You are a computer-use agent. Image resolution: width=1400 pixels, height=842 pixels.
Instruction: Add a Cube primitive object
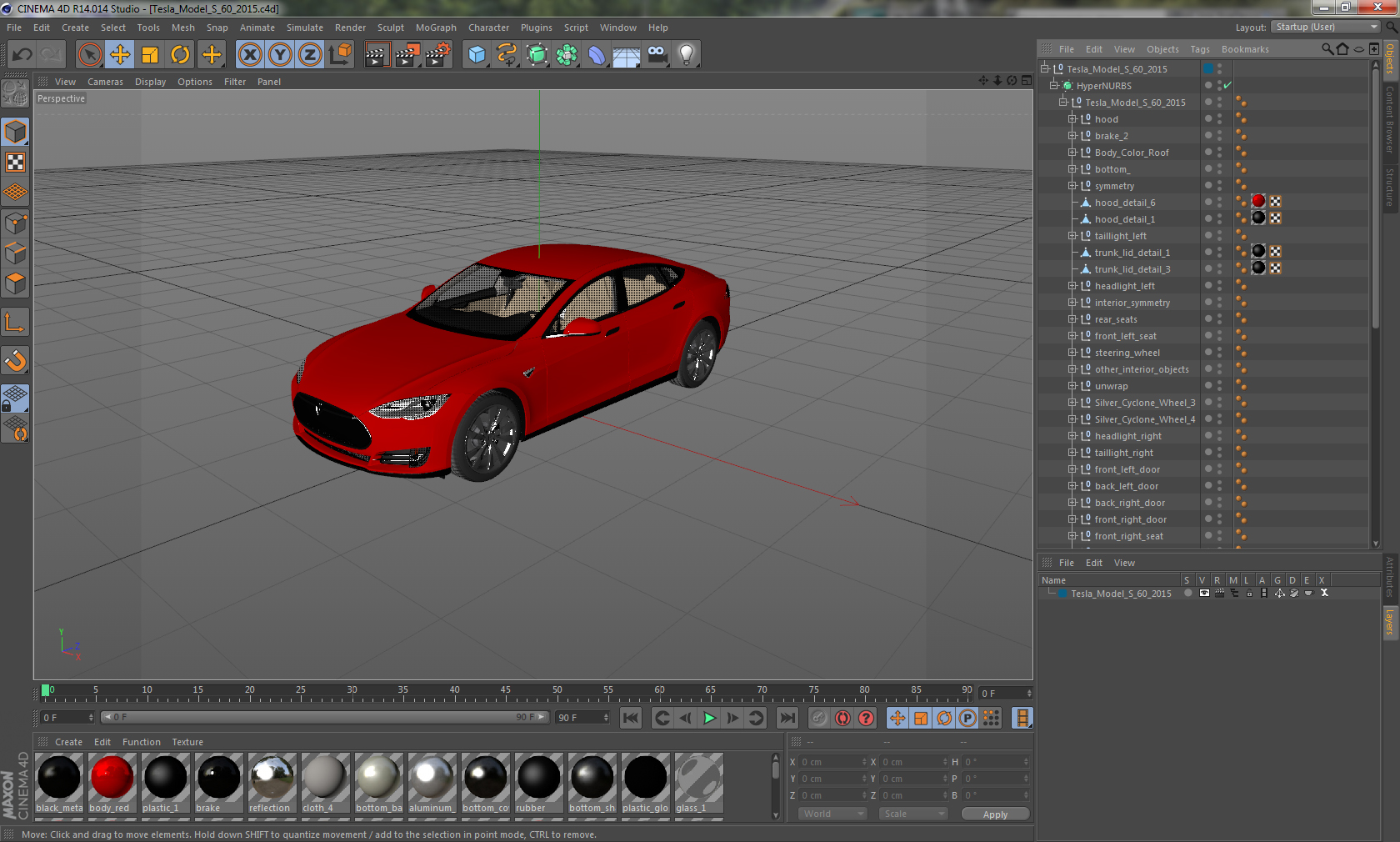pyautogui.click(x=477, y=55)
